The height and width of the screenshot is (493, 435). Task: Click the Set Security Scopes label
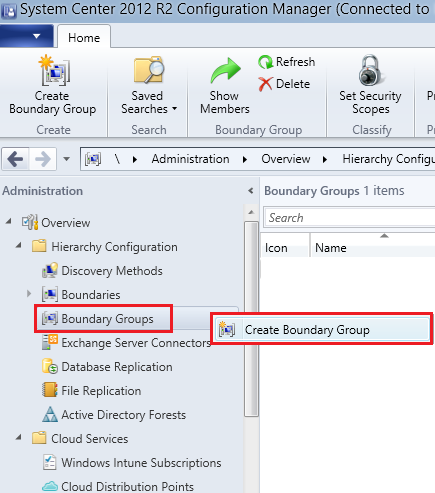(370, 102)
